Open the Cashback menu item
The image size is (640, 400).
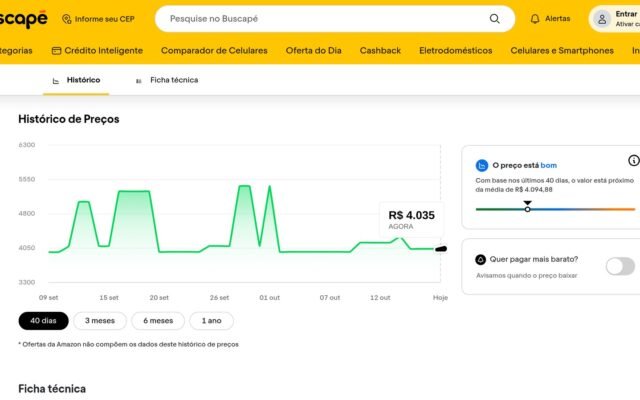coord(380,51)
